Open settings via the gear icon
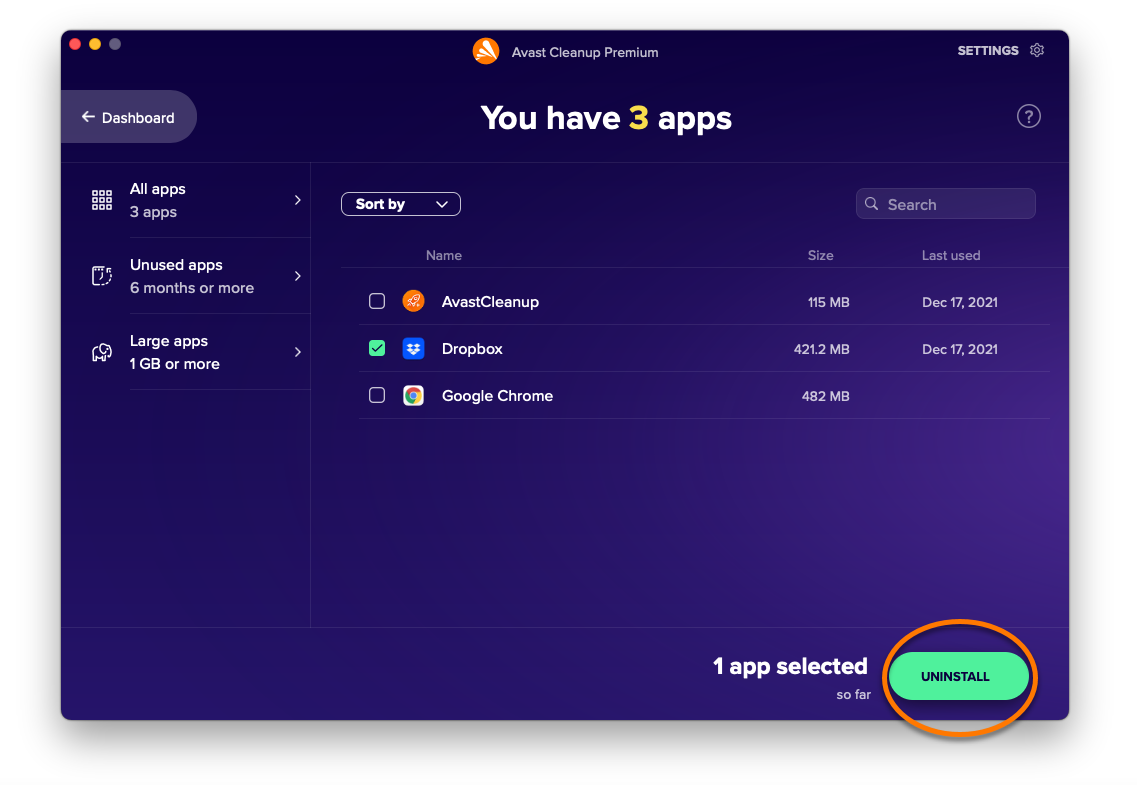This screenshot has height=785, width=1137. 1037,50
